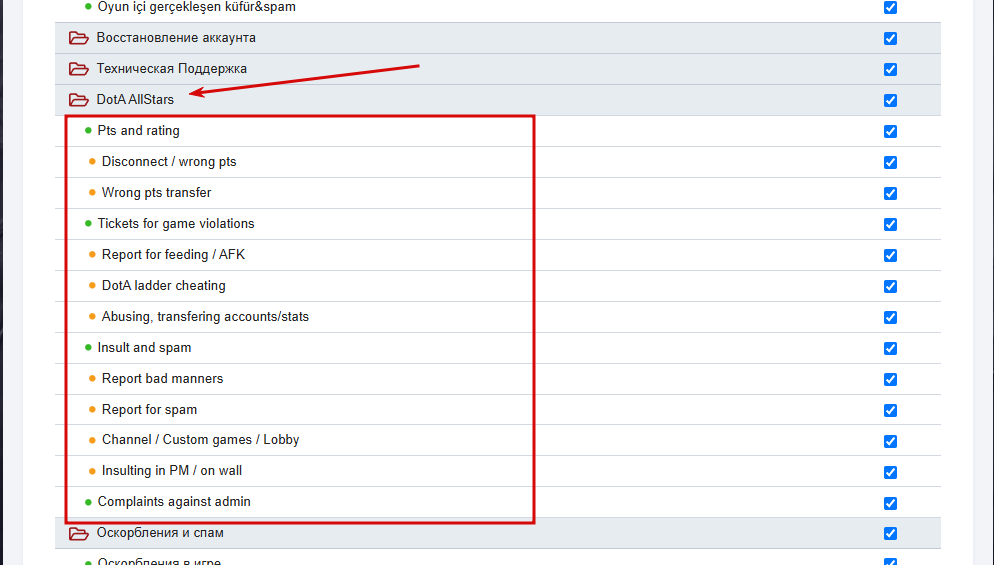
Task: Click the Insult and spam entry
Action: coord(145,348)
